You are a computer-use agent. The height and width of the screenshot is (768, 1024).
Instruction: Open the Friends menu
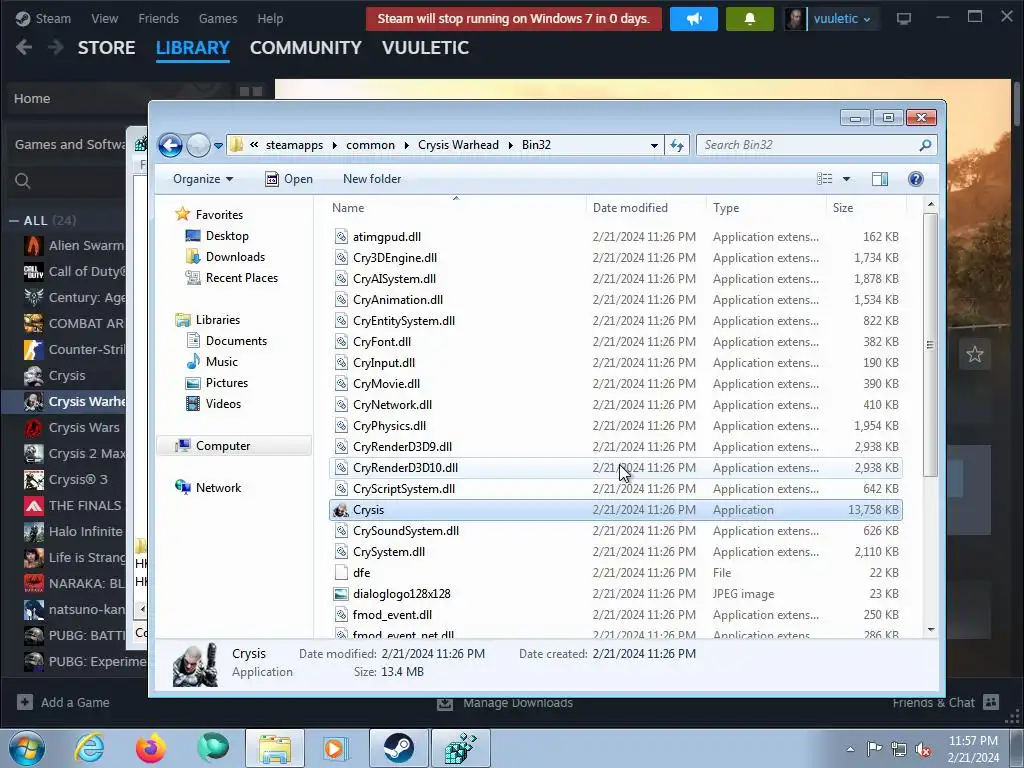click(158, 19)
